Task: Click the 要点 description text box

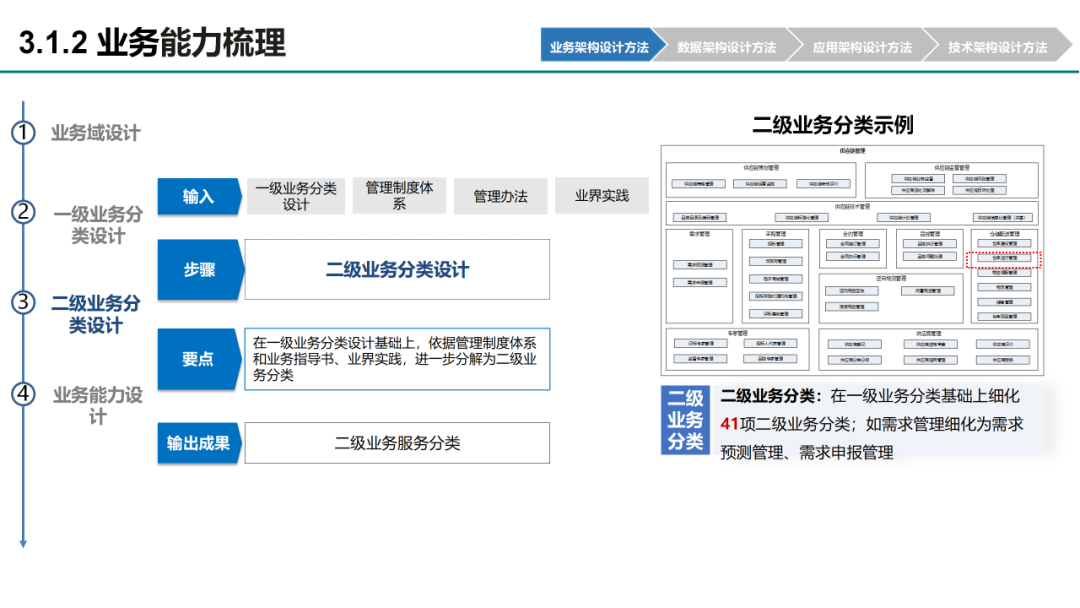Action: [397, 359]
